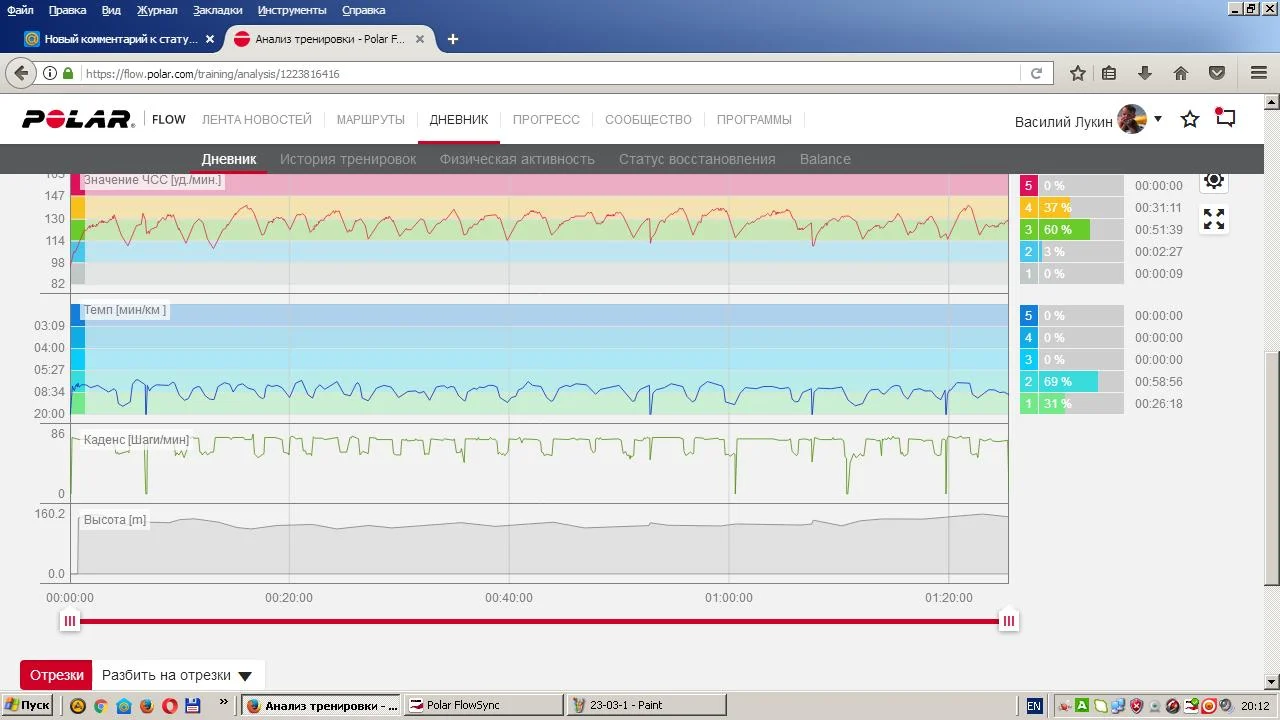Open the Firefox downloads arrow icon
This screenshot has width=1280, height=720.
(1145, 73)
